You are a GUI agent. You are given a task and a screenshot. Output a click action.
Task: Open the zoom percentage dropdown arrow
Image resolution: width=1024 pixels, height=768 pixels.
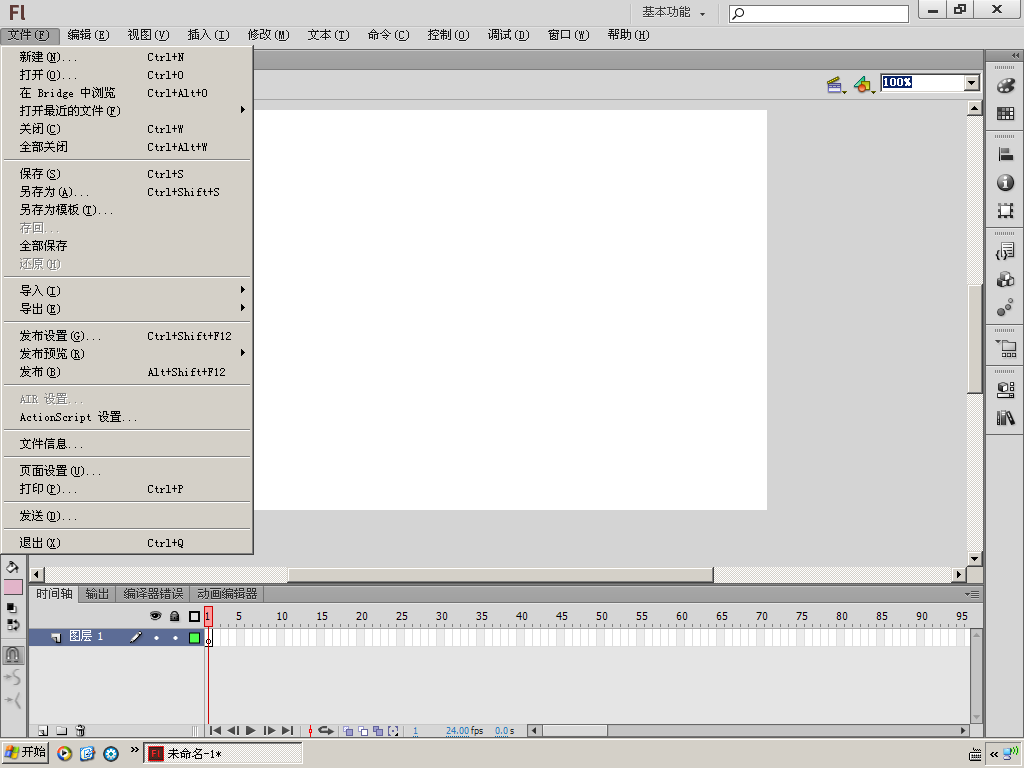click(x=972, y=82)
